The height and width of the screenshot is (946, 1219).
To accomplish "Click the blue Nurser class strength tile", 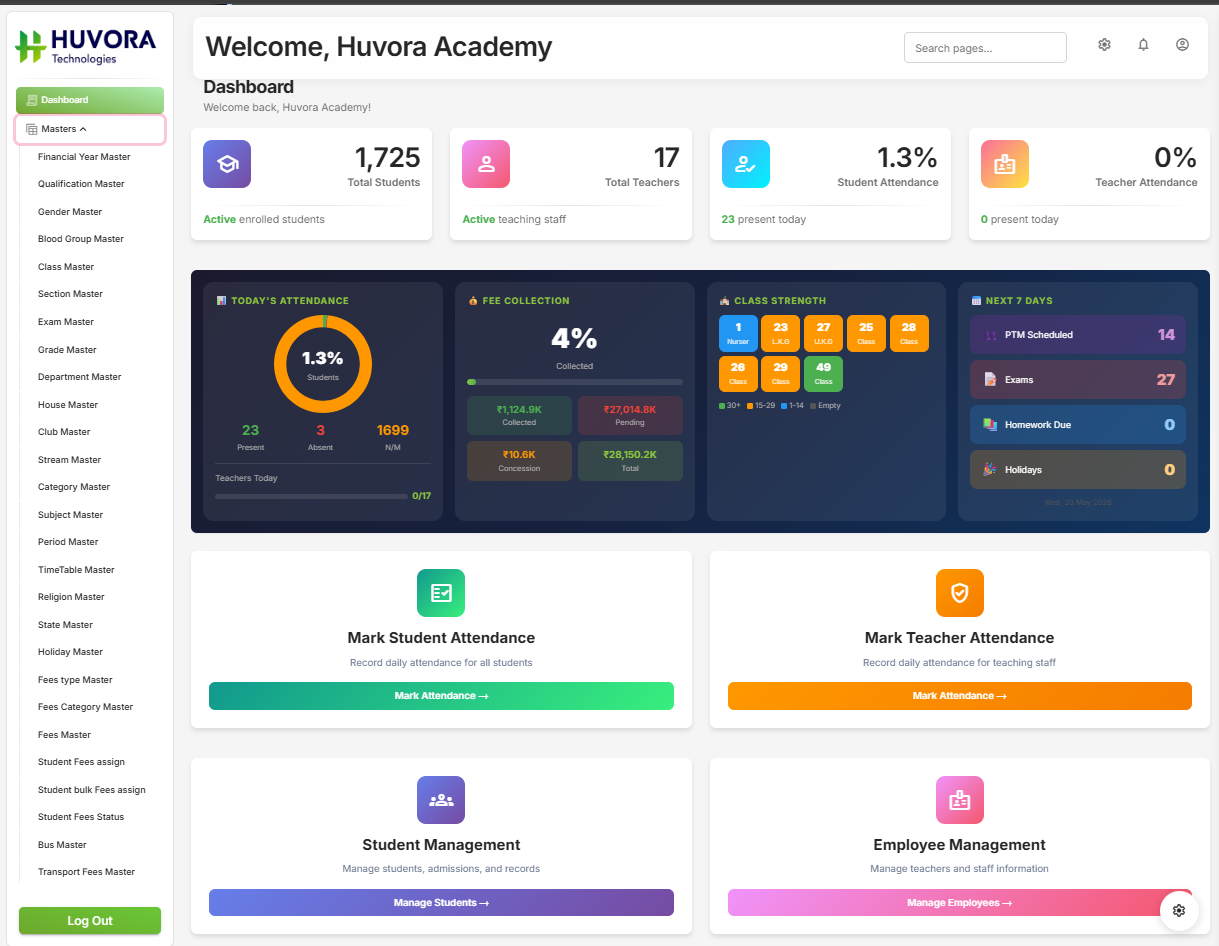I will (x=738, y=333).
